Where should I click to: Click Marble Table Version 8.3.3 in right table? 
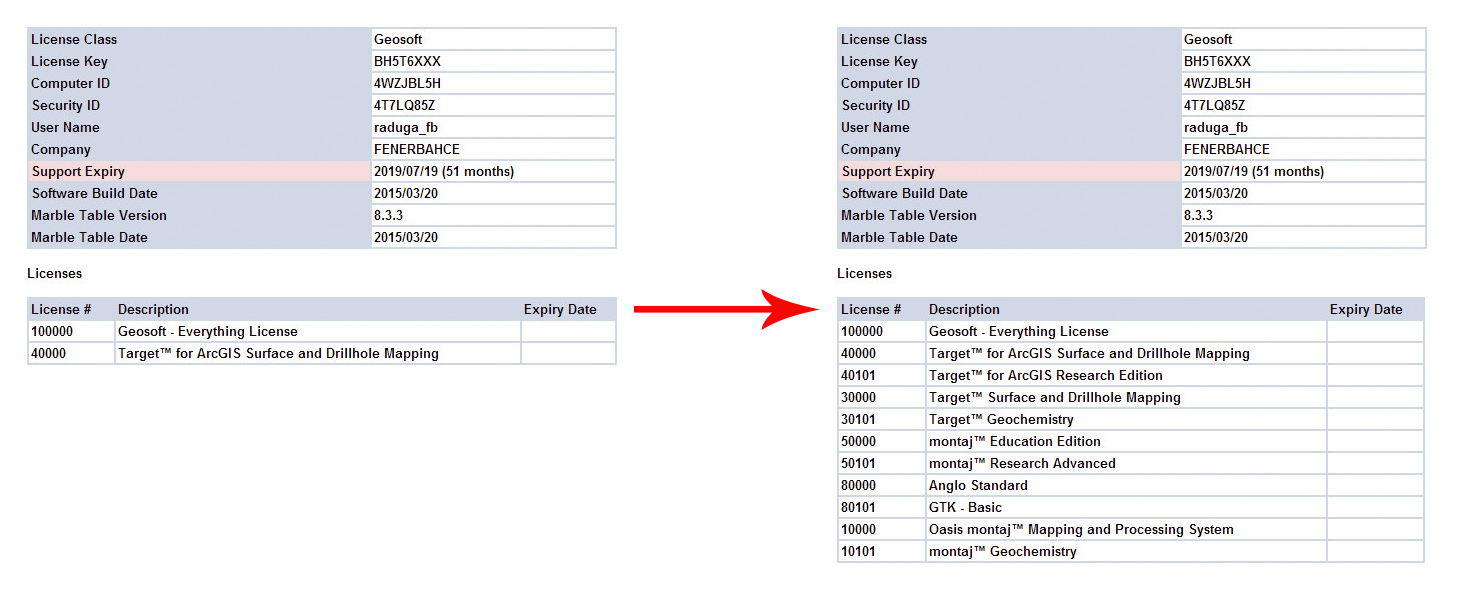(x=1198, y=216)
